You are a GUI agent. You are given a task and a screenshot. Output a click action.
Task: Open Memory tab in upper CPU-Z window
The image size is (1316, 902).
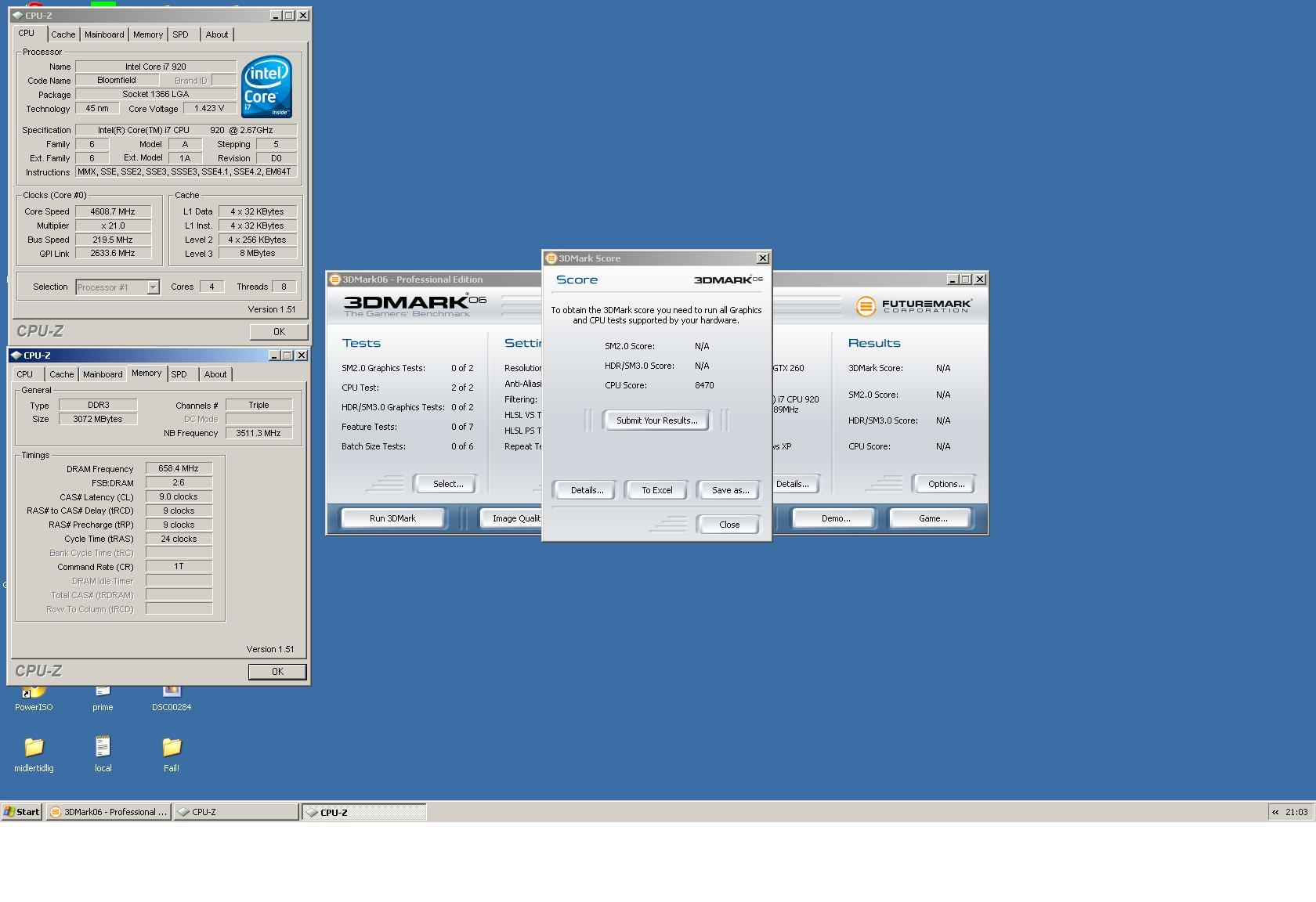point(148,34)
